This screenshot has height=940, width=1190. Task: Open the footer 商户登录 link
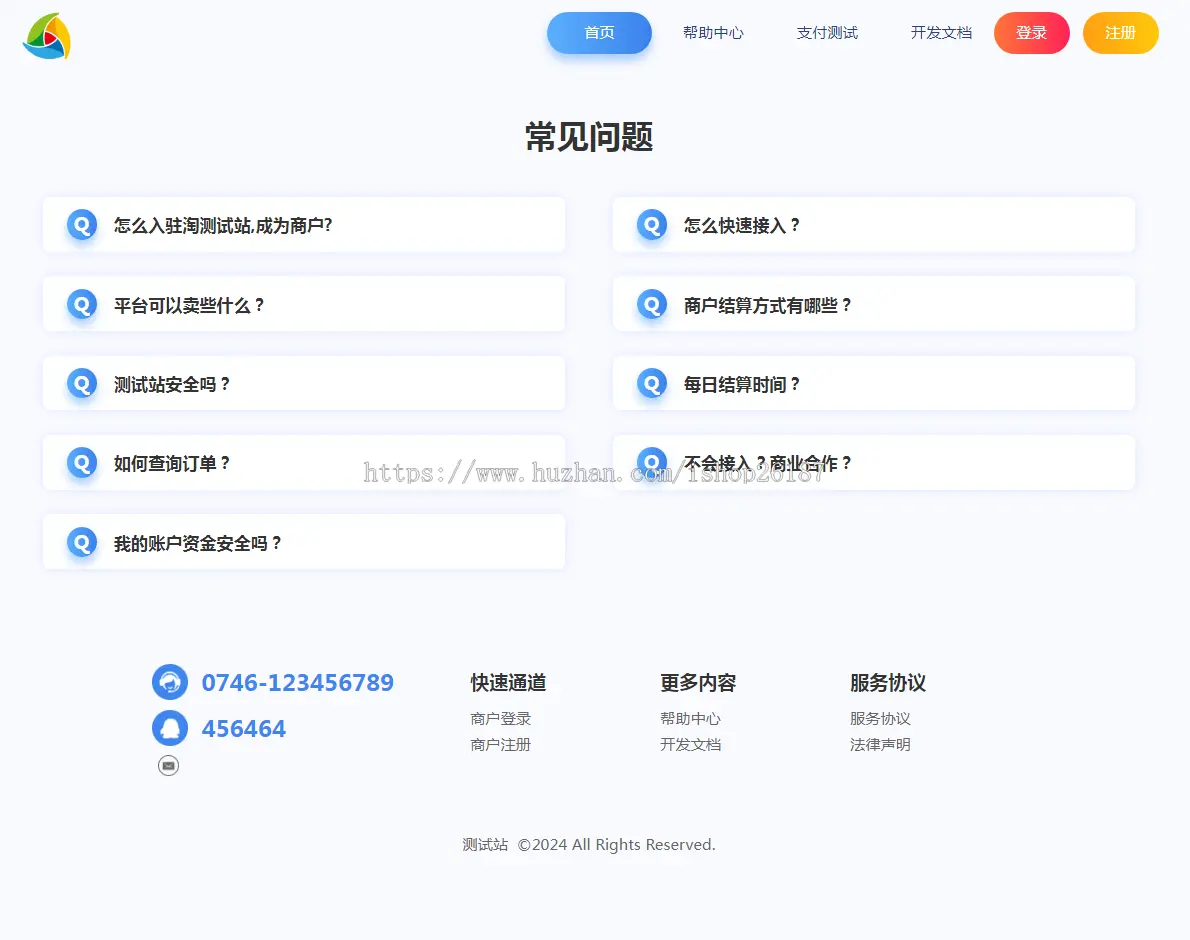point(501,718)
